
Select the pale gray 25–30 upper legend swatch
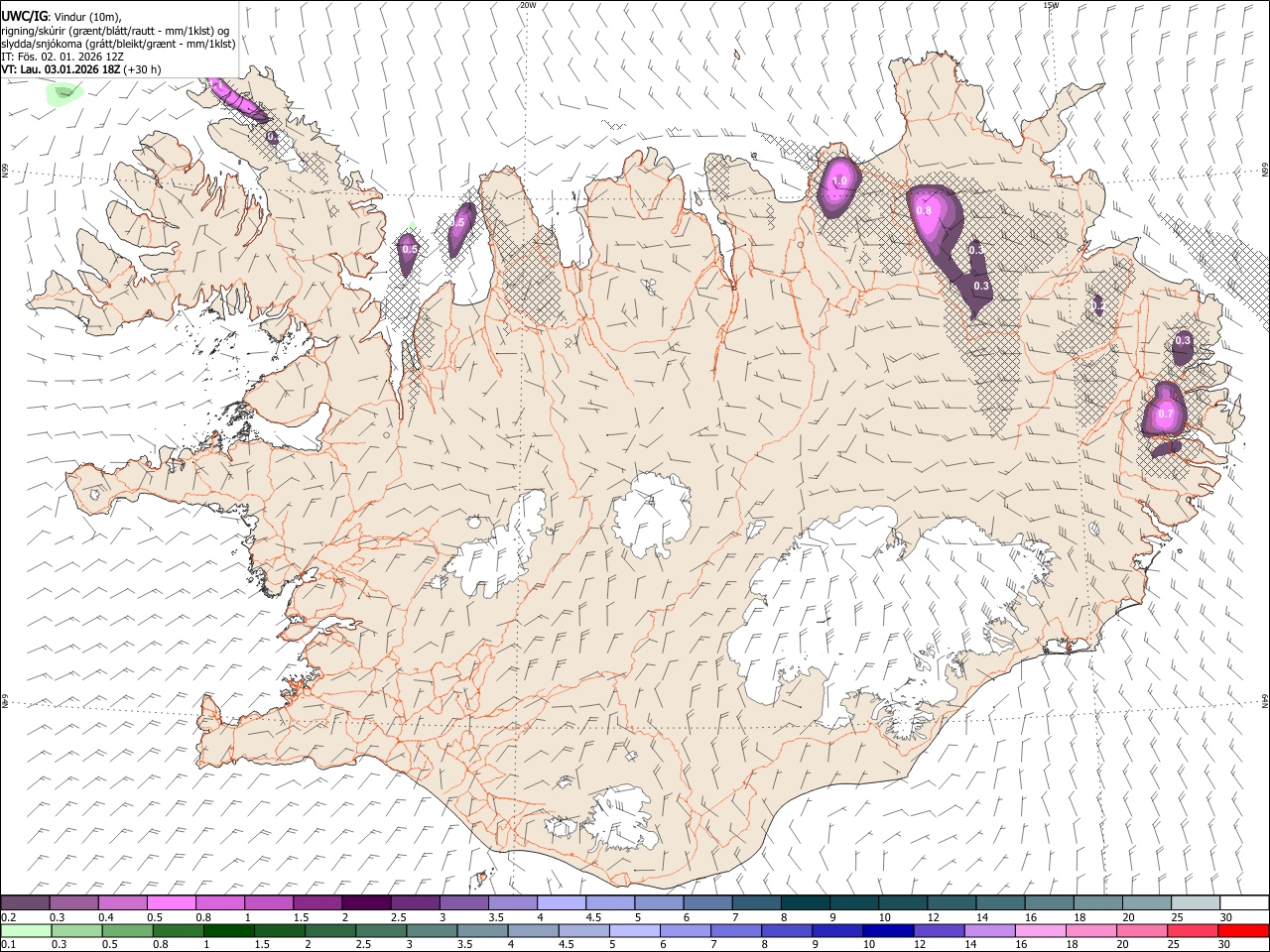click(1196, 903)
